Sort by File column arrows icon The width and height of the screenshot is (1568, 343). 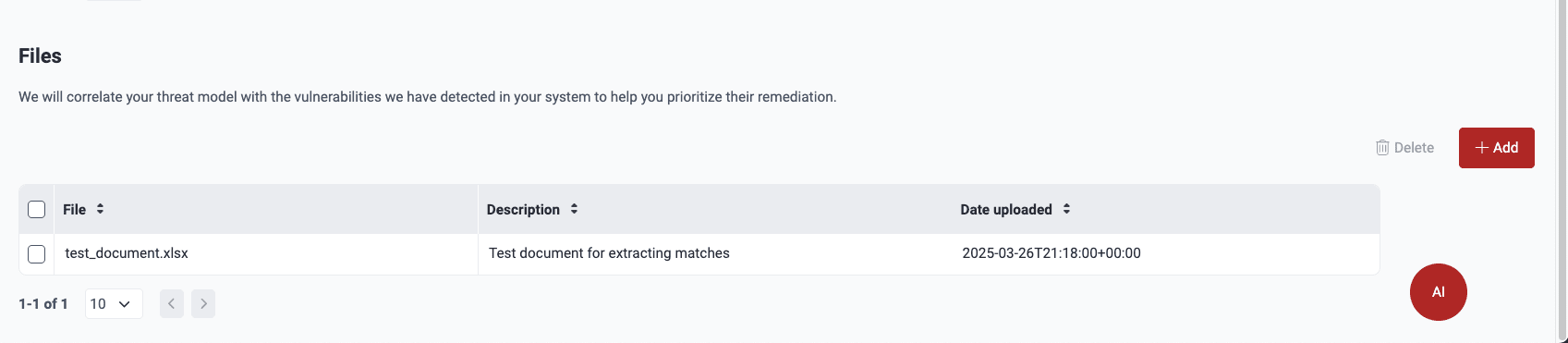click(x=100, y=209)
